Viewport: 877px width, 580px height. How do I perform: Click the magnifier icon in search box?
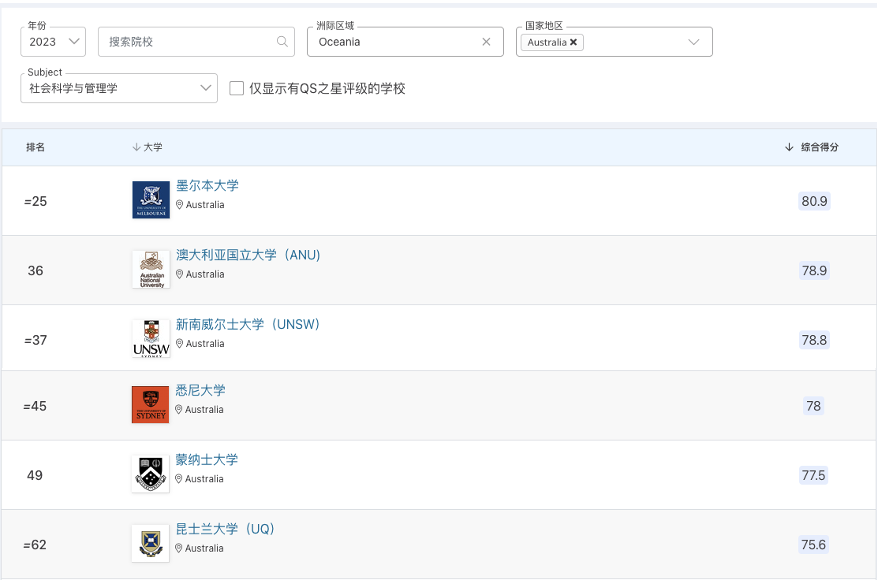coord(282,41)
